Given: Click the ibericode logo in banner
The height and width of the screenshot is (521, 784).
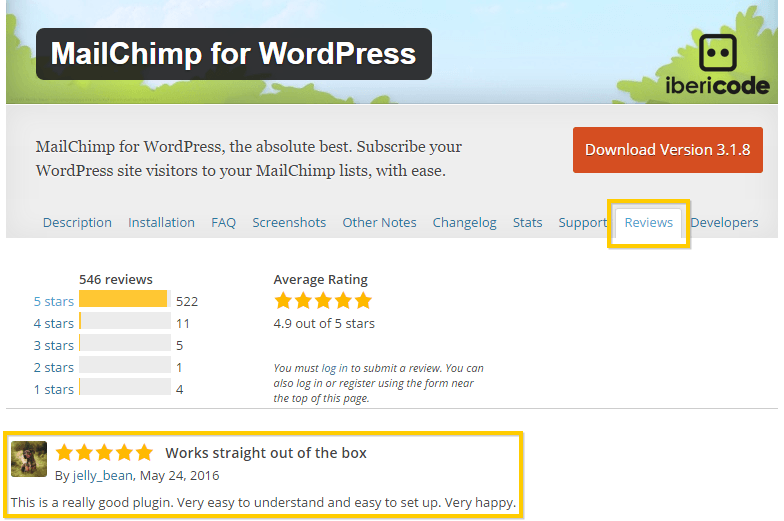Looking at the screenshot, I should [x=718, y=65].
